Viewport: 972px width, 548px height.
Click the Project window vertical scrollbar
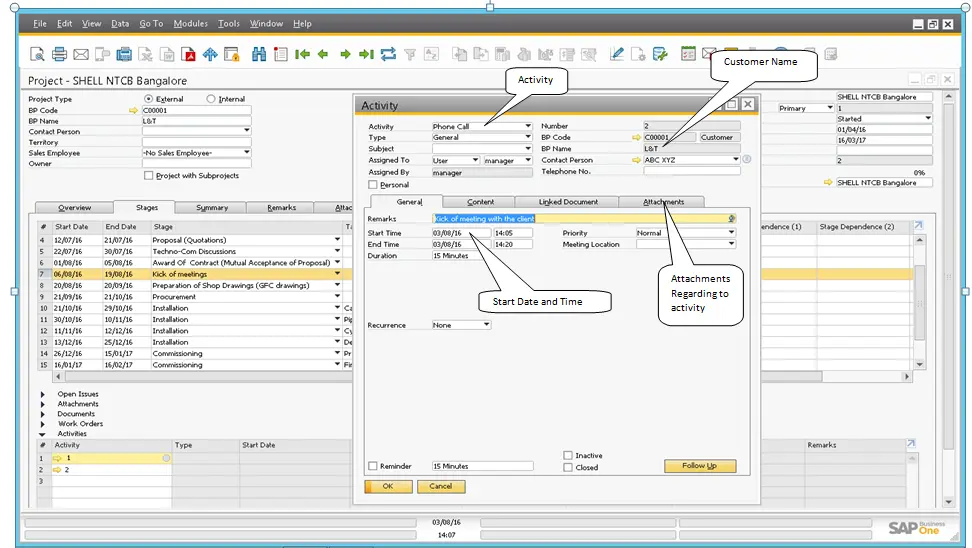(x=948, y=299)
